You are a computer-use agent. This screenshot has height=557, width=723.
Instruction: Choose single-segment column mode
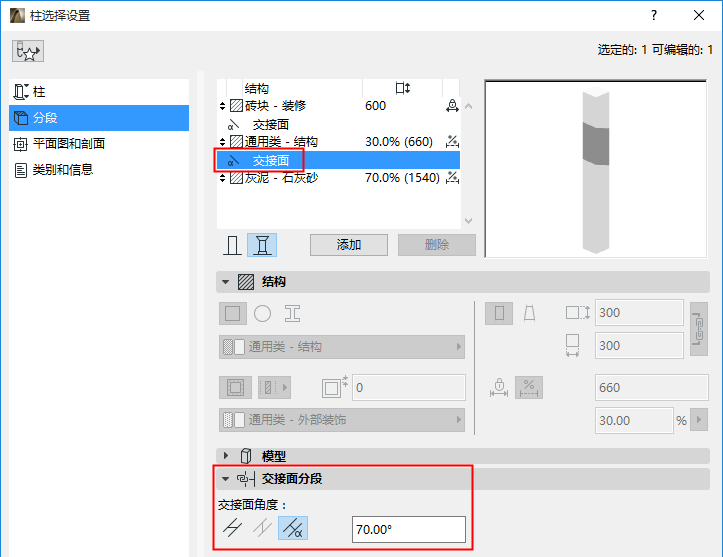pyautogui.click(x=232, y=245)
